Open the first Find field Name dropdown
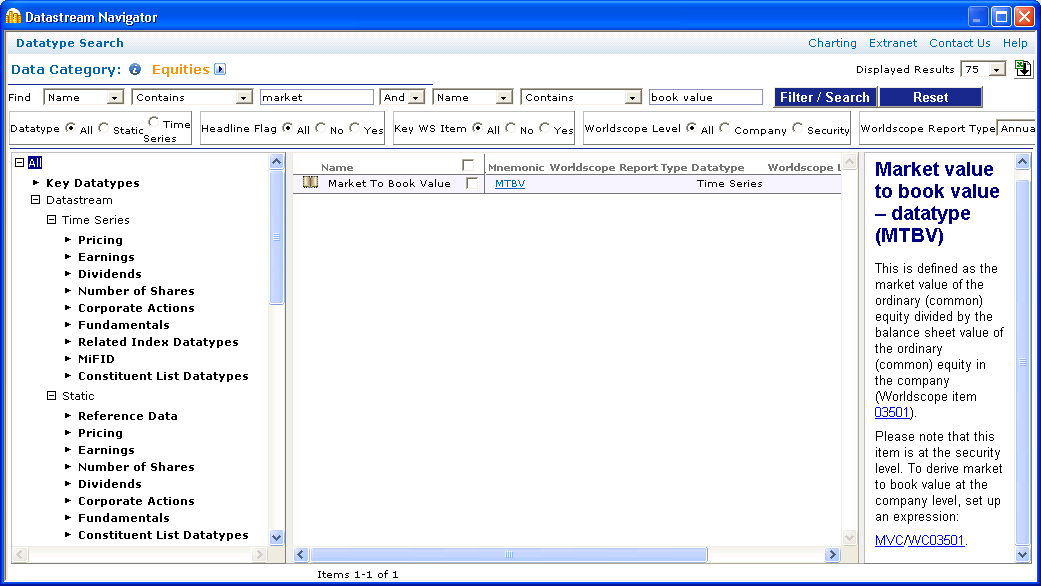The image size is (1041, 586). (x=115, y=98)
